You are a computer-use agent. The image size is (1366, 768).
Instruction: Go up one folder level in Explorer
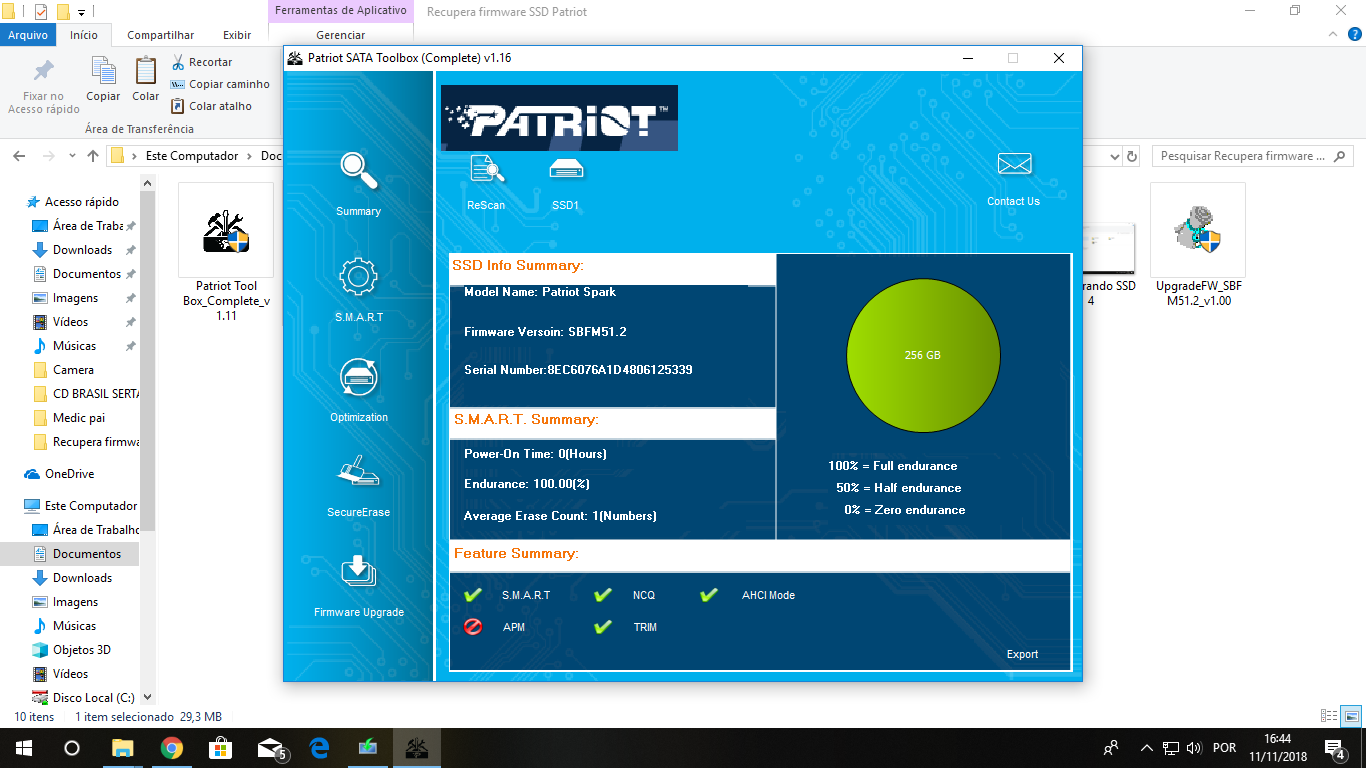click(93, 156)
